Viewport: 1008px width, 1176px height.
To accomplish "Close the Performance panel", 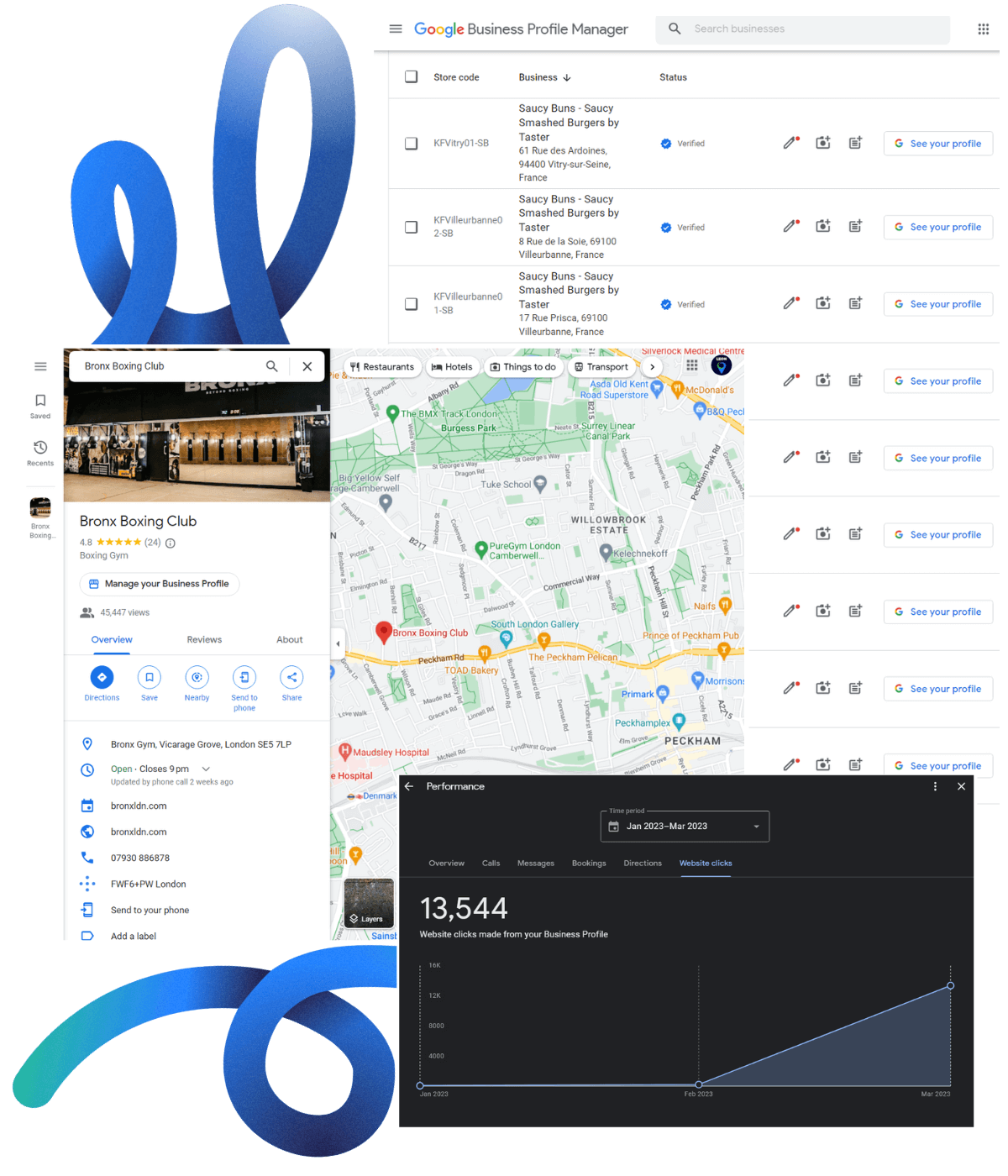I will [962, 786].
